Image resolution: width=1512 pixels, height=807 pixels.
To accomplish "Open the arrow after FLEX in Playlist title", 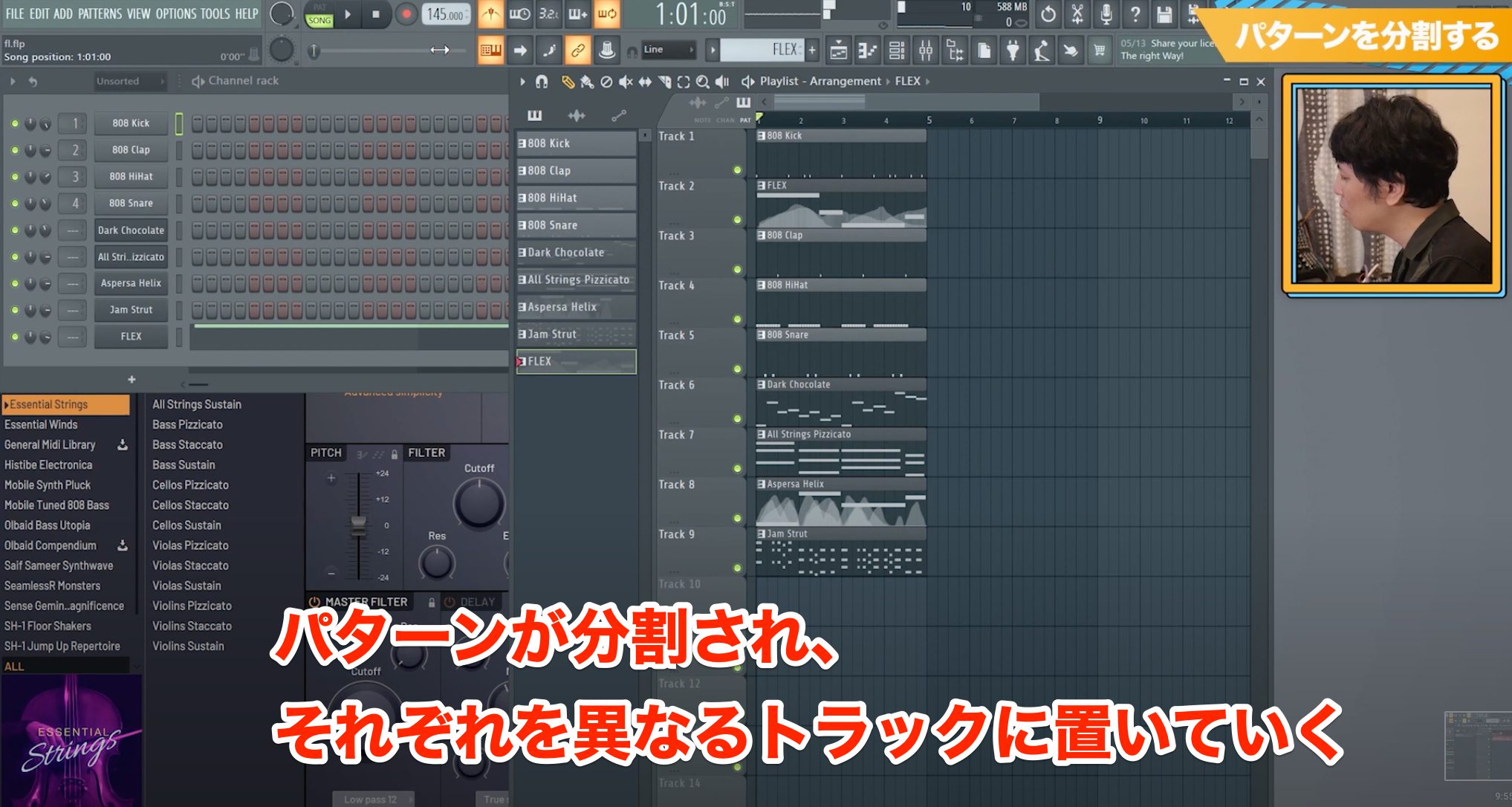I will click(x=927, y=82).
